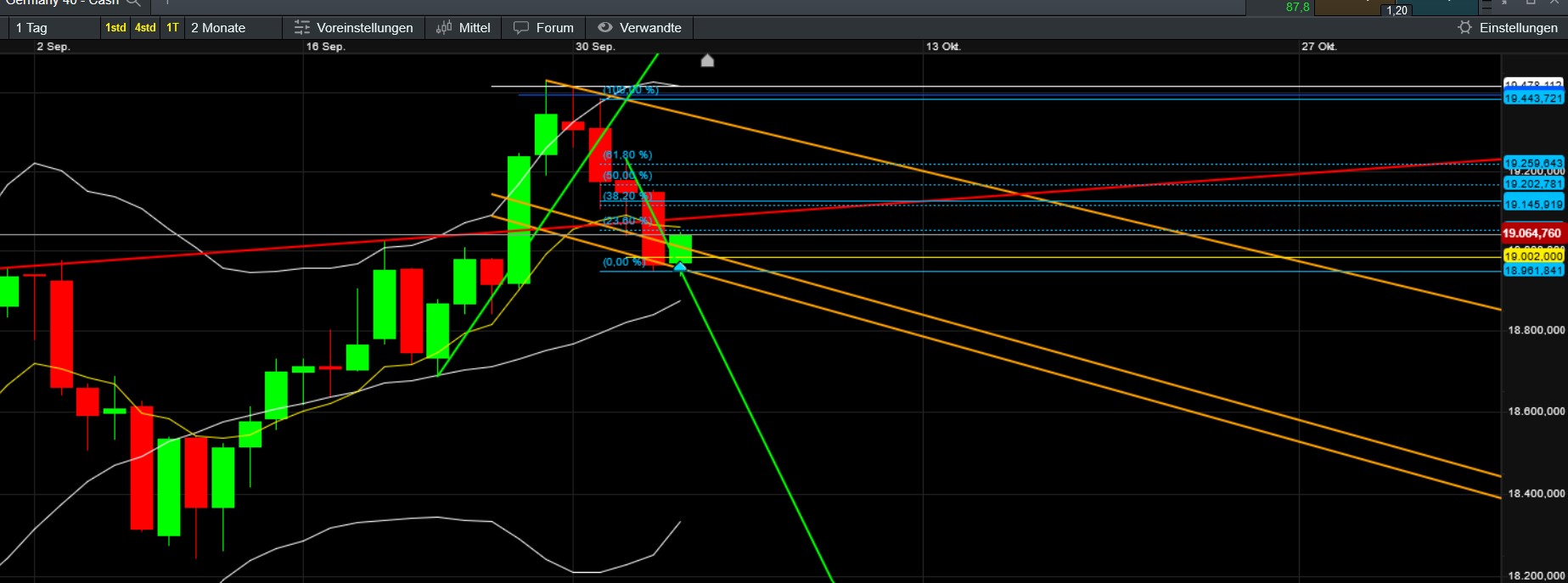Click the 1,20 spread value
1568x583 pixels.
[x=1397, y=10]
